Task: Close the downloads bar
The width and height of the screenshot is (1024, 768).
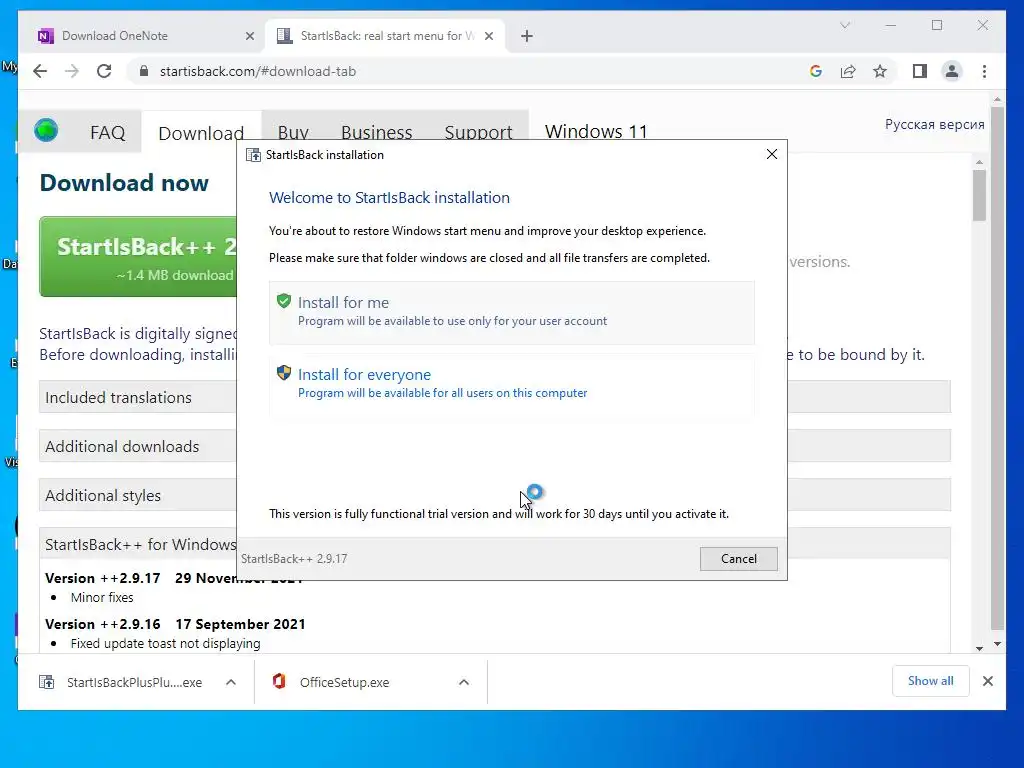Action: coord(987,681)
